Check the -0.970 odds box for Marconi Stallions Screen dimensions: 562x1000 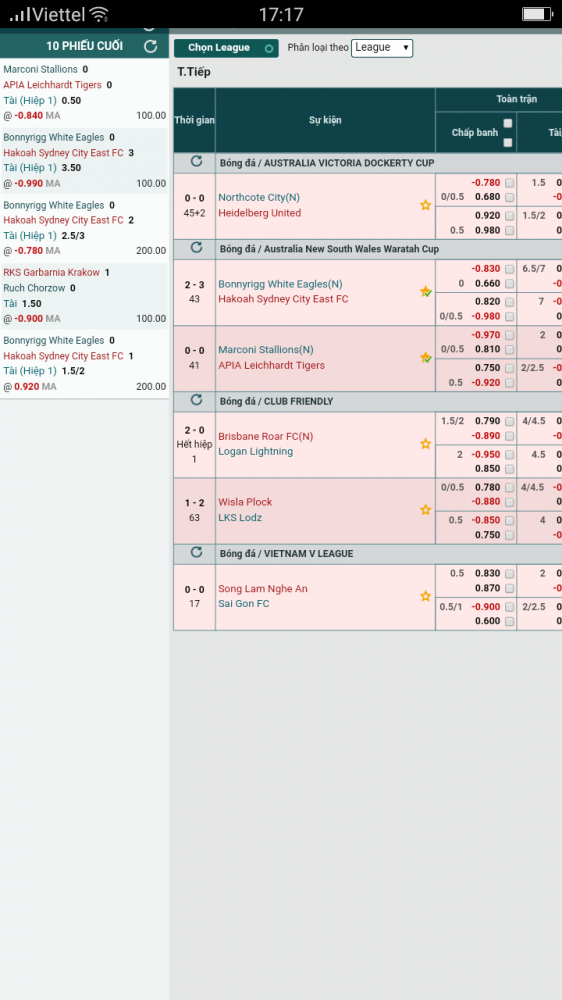click(509, 335)
